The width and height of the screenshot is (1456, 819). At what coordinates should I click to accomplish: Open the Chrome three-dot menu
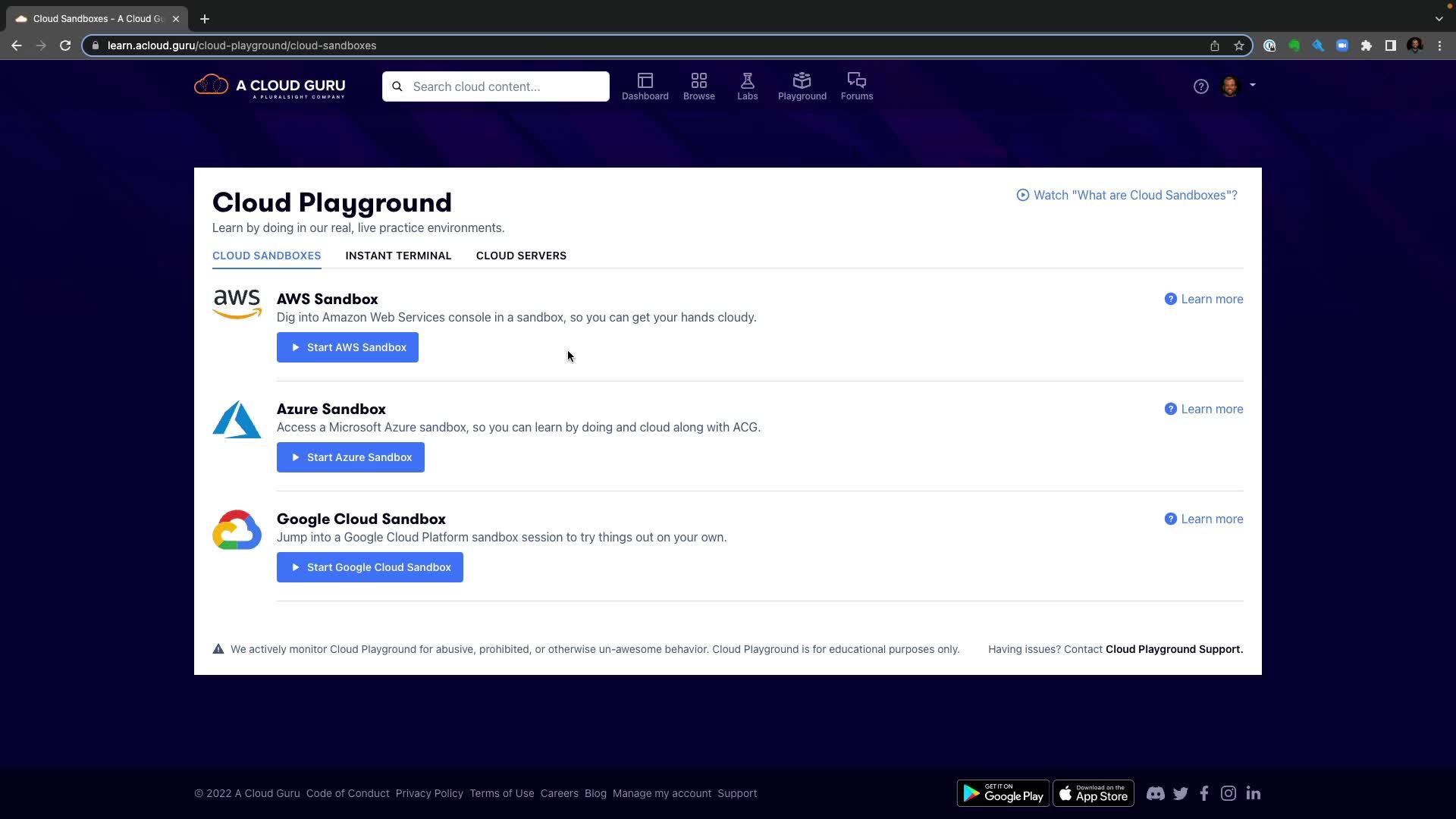(1439, 45)
